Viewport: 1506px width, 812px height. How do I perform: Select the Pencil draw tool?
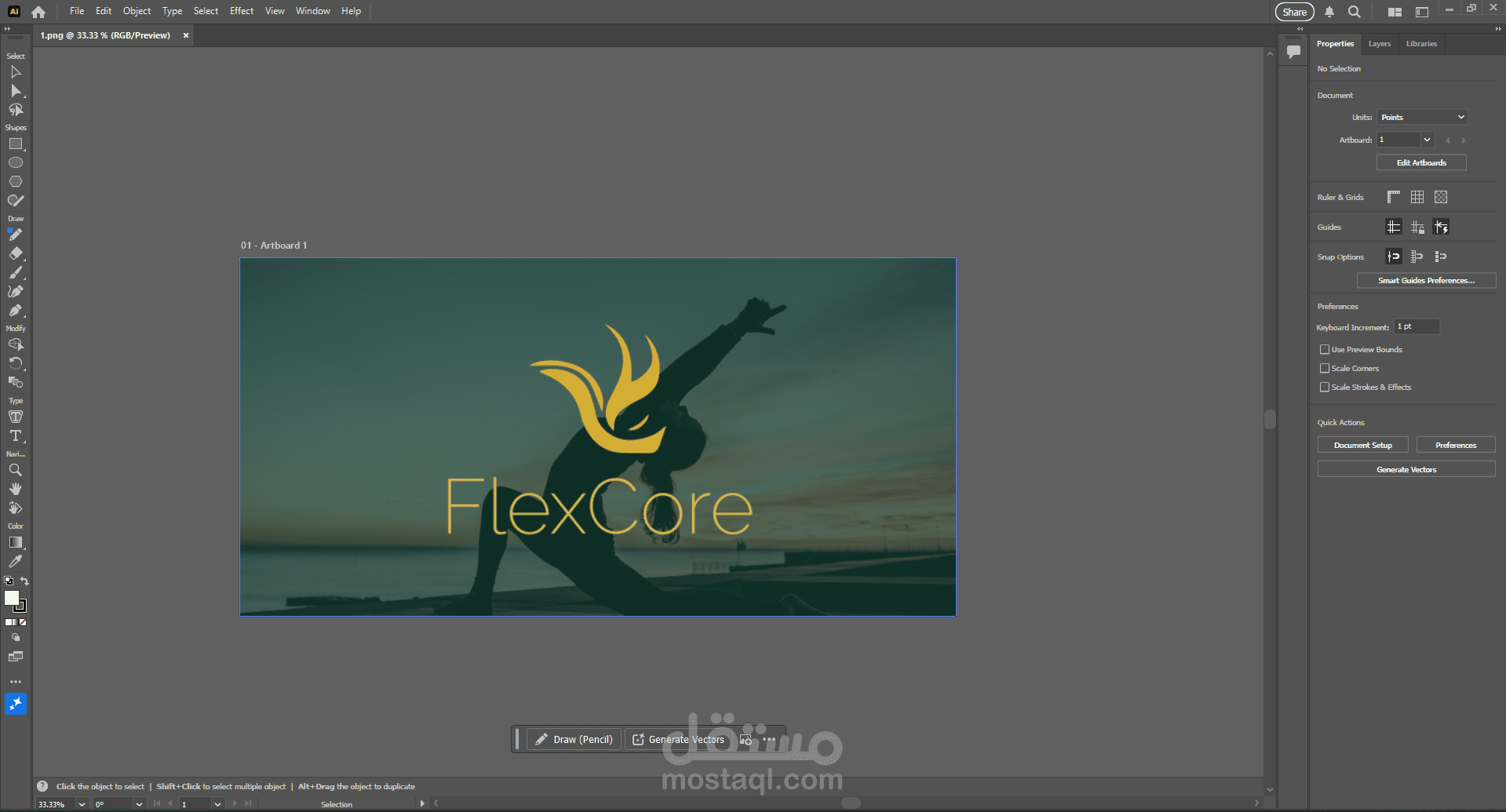click(16, 235)
